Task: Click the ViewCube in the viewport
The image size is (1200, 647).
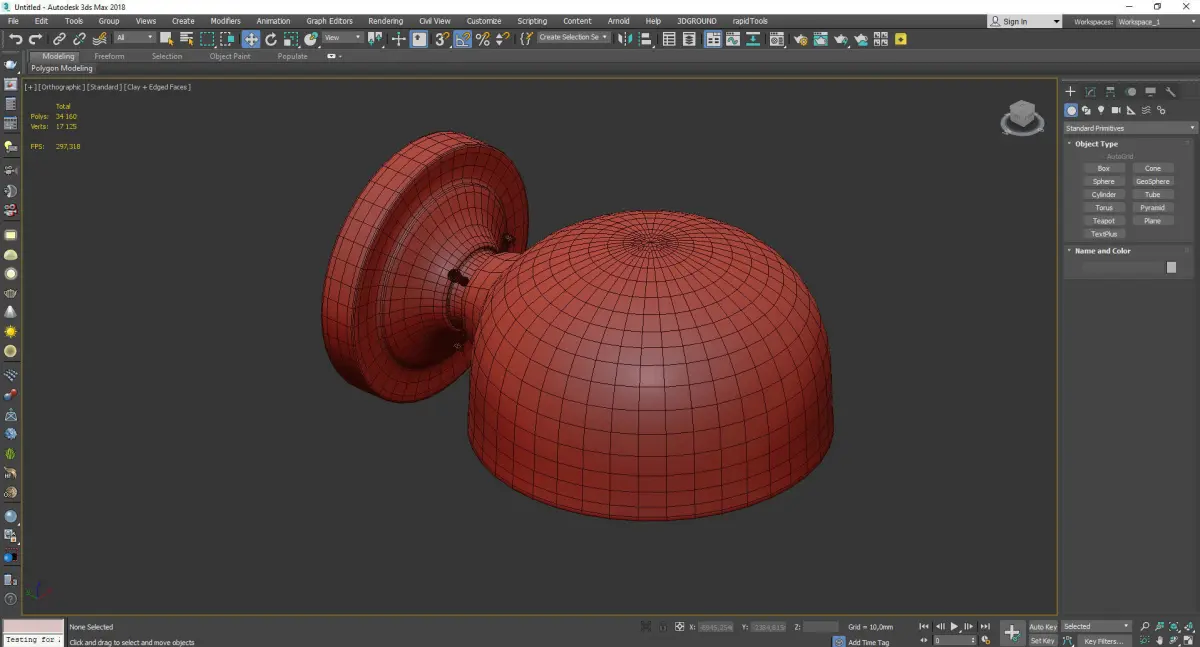Action: (1022, 117)
